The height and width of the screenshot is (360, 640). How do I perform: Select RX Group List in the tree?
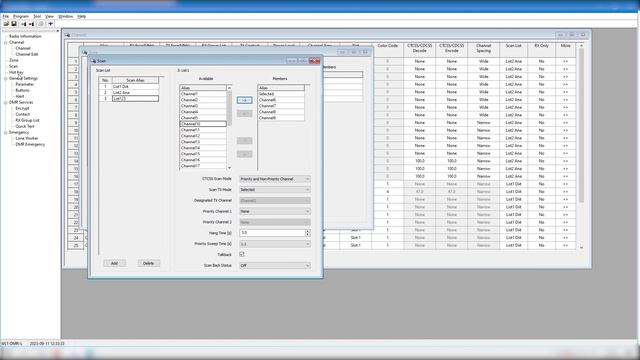(x=27, y=120)
